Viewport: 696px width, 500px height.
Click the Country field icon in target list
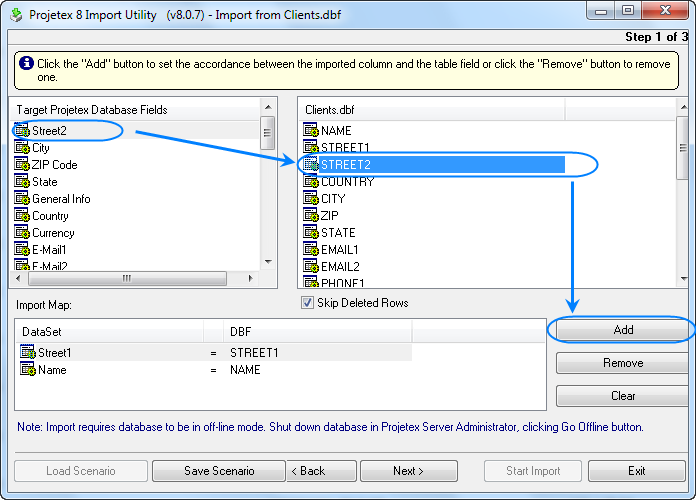coord(22,215)
